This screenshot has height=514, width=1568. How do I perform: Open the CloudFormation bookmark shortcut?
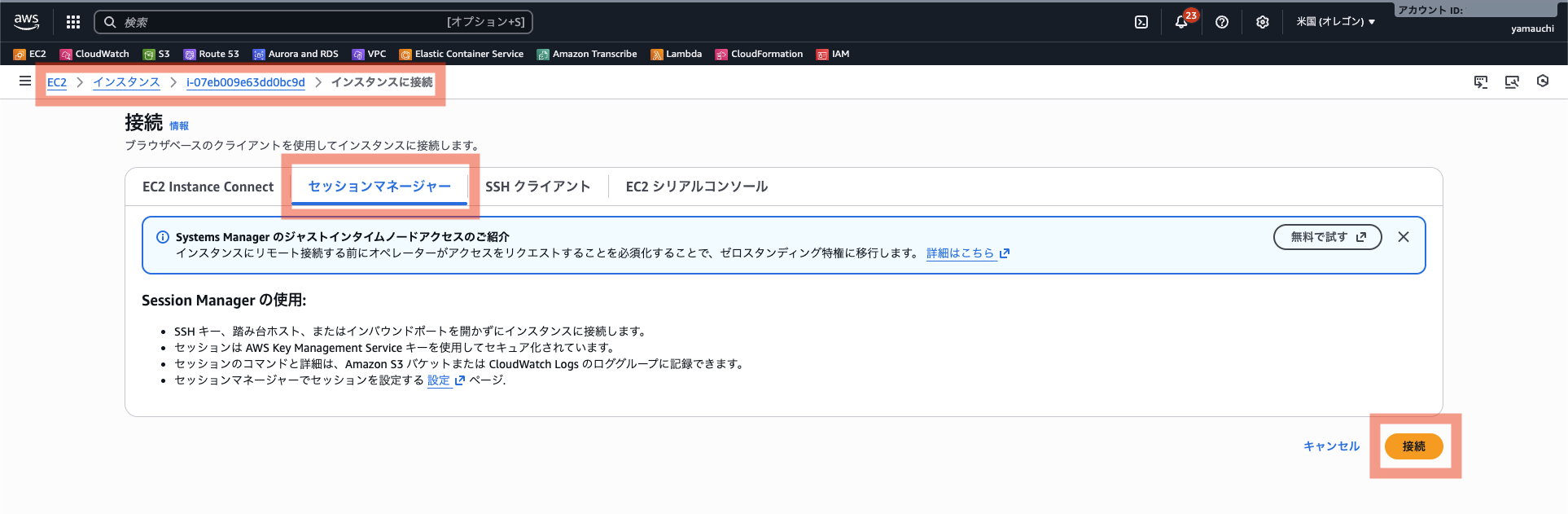[x=759, y=54]
